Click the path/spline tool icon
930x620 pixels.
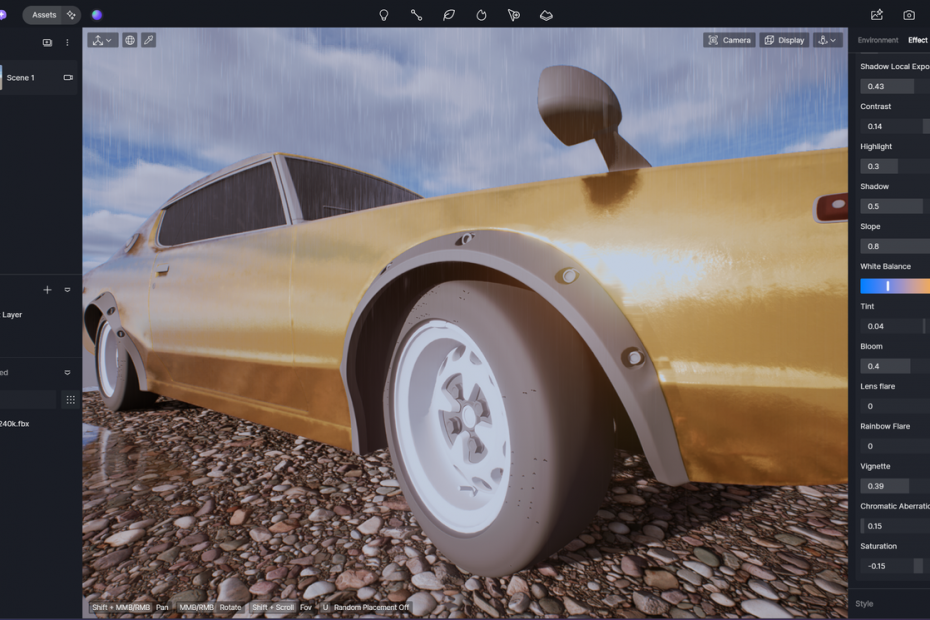coord(416,15)
